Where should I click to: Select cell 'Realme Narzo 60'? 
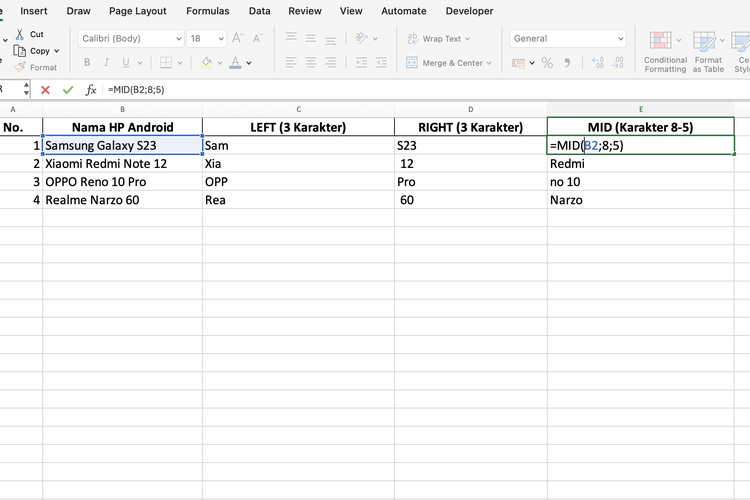pos(122,200)
